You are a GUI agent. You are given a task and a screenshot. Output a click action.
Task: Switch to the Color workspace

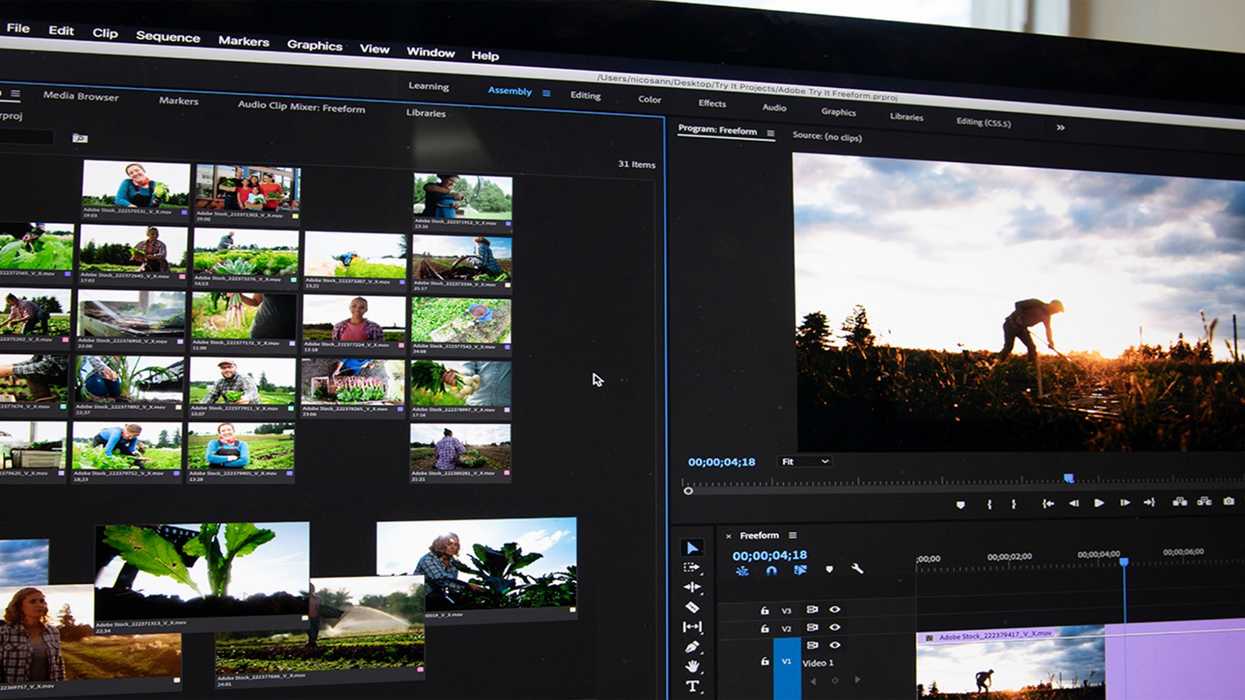pos(650,100)
